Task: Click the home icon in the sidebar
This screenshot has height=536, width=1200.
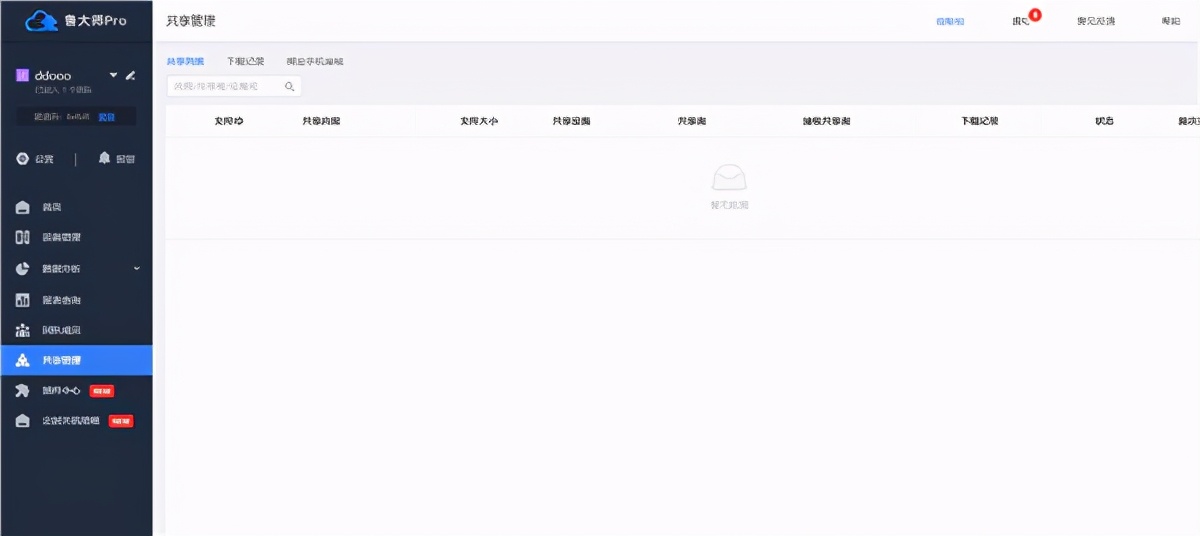Action: click(x=23, y=207)
